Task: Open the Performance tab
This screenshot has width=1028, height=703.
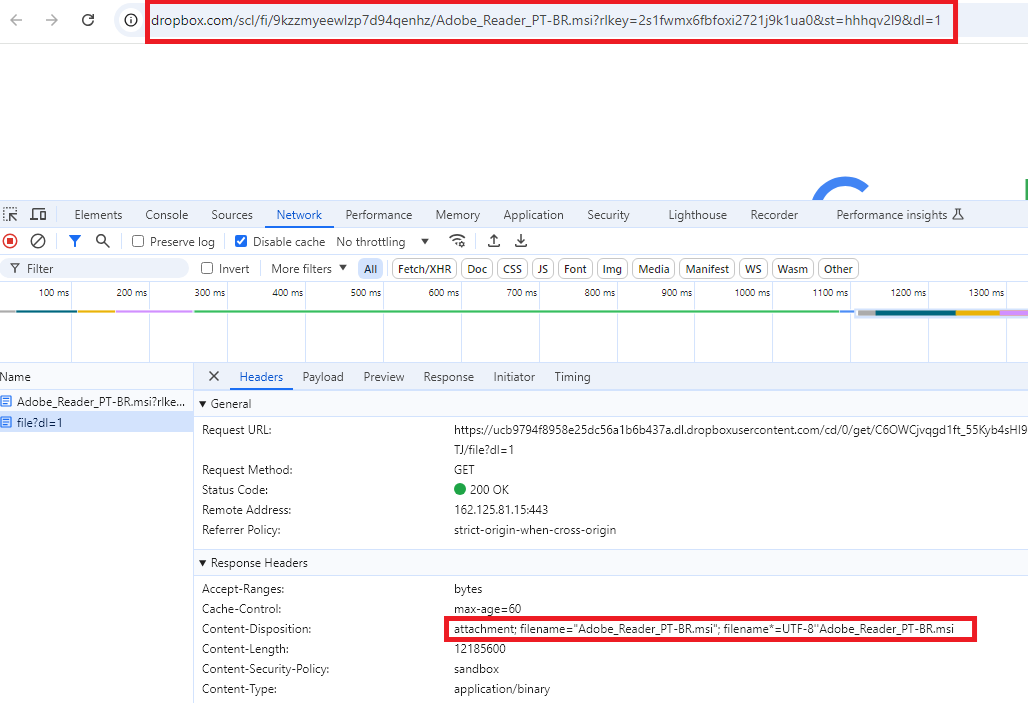Action: (378, 214)
